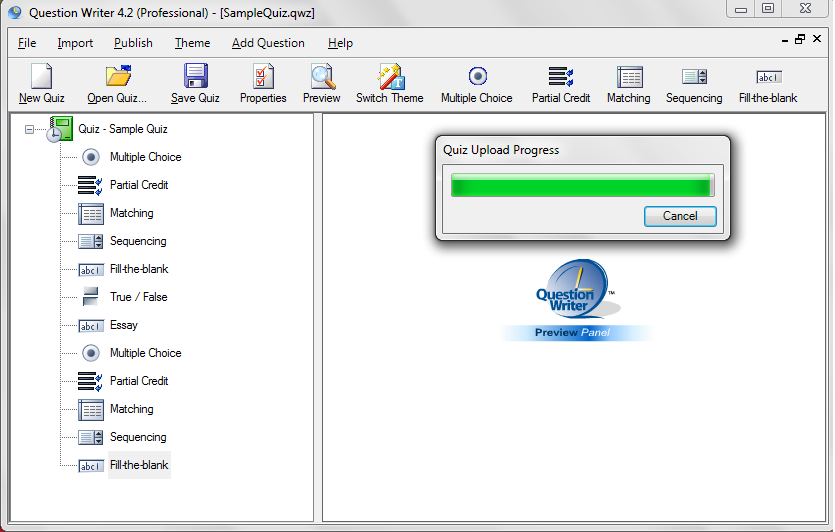
Task: Click the second Sequencing icon in tree
Action: pos(91,437)
